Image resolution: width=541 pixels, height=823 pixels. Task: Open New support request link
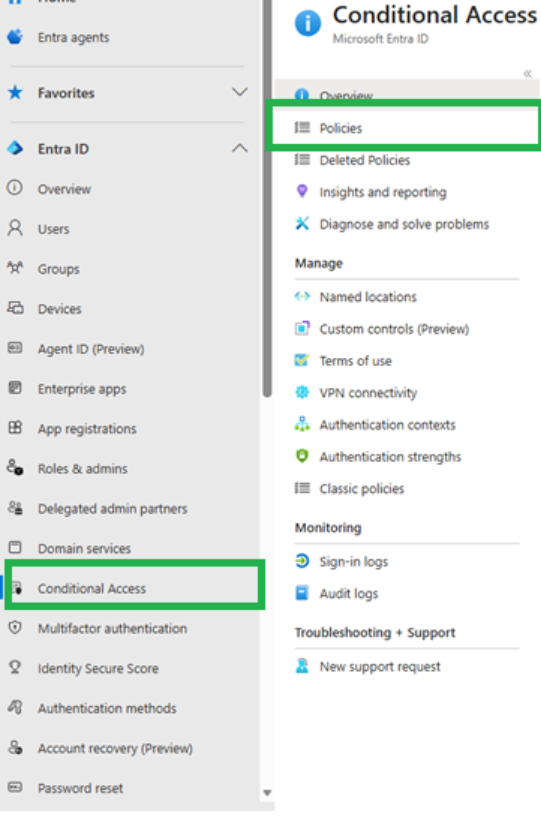[380, 667]
